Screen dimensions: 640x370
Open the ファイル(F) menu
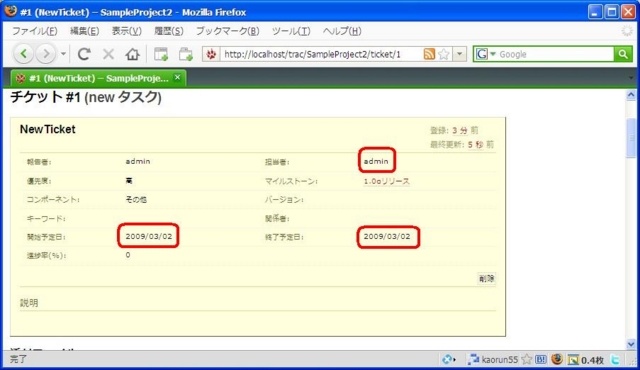click(34, 31)
